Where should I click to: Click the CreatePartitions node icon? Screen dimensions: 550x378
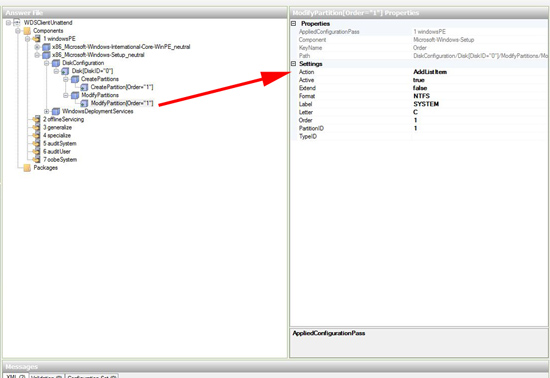tap(75, 79)
